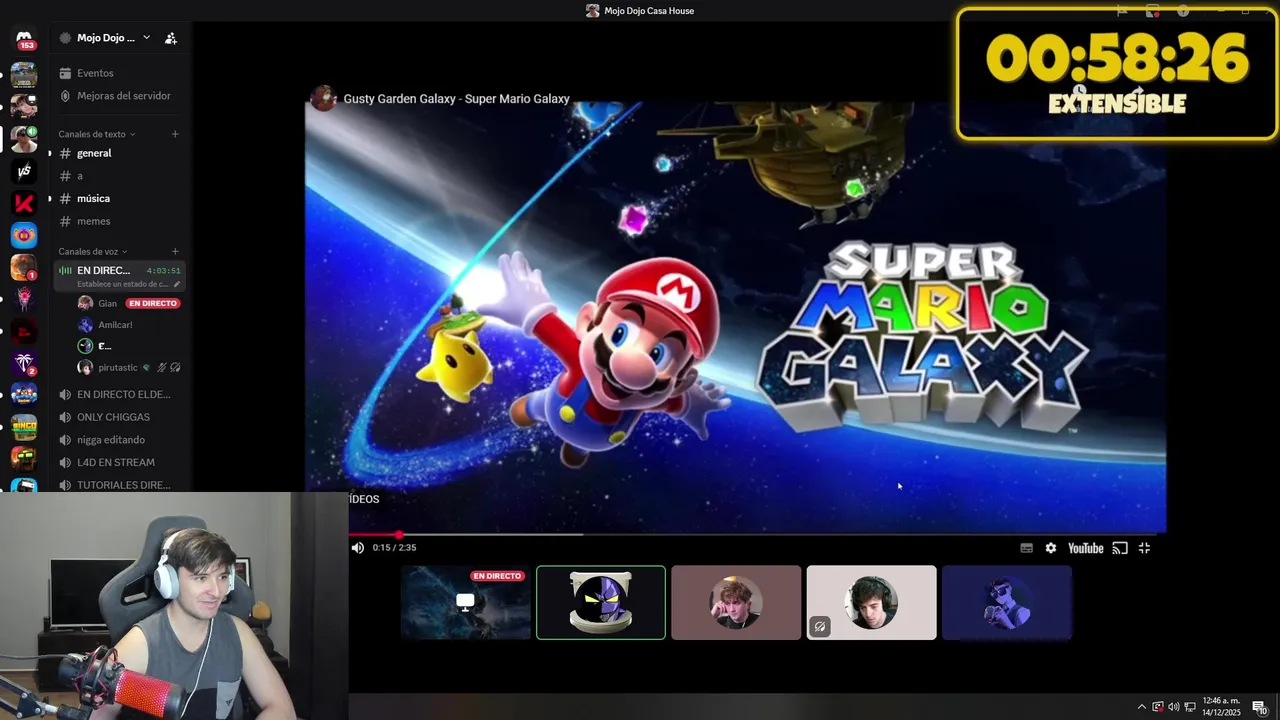Toggle subtitles on the YouTube player
The image size is (1280, 720).
[1026, 548]
